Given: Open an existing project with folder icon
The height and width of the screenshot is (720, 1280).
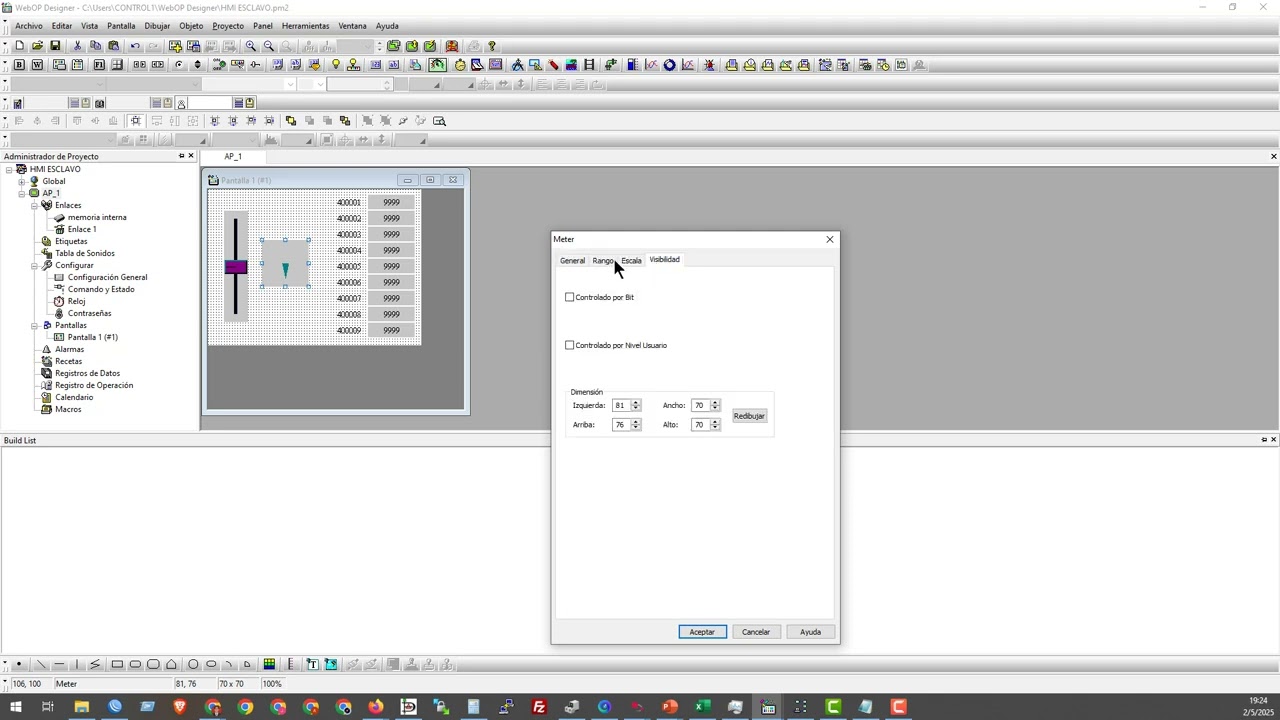Looking at the screenshot, I should [x=37, y=46].
